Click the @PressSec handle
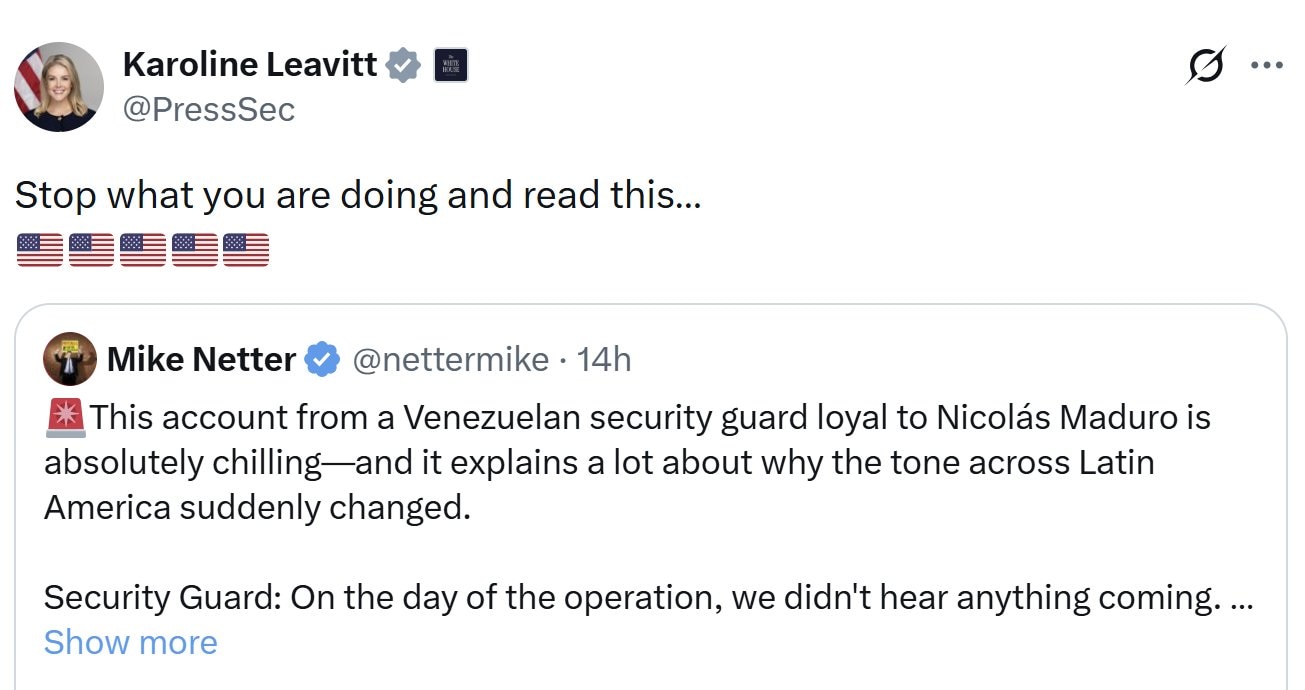This screenshot has width=1305, height=690. point(209,109)
